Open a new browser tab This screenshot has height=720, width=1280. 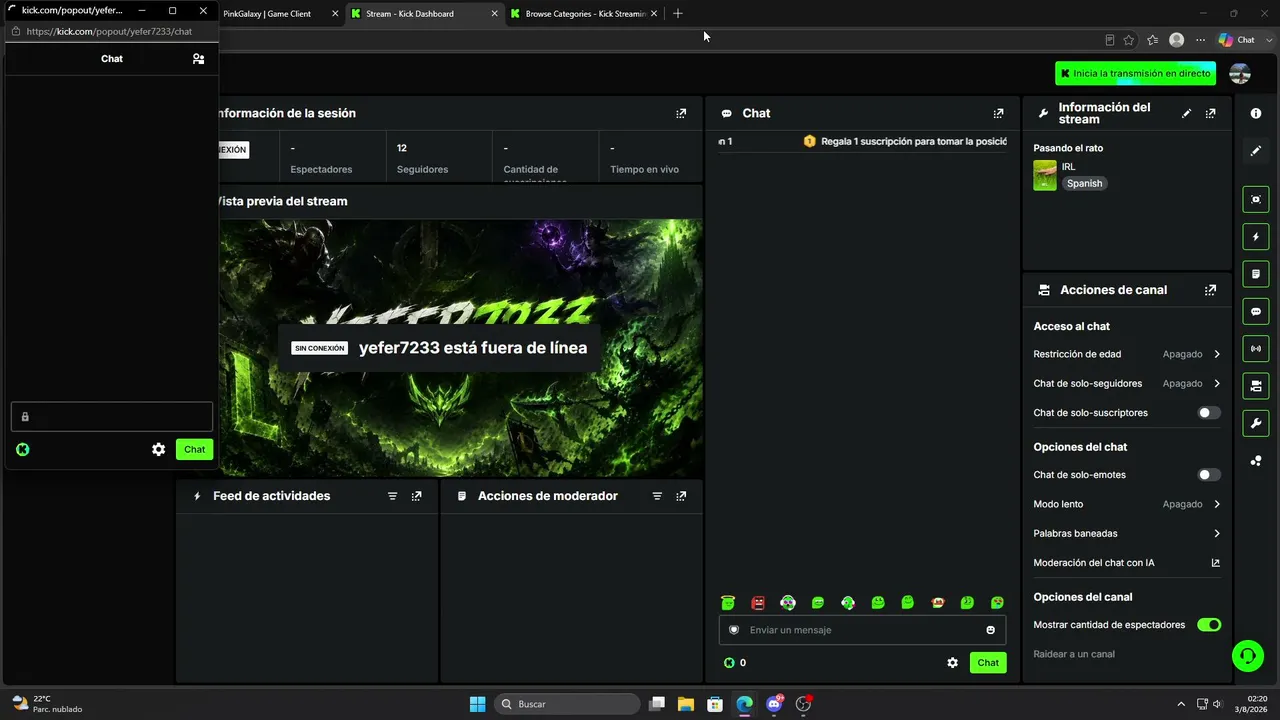tap(678, 14)
